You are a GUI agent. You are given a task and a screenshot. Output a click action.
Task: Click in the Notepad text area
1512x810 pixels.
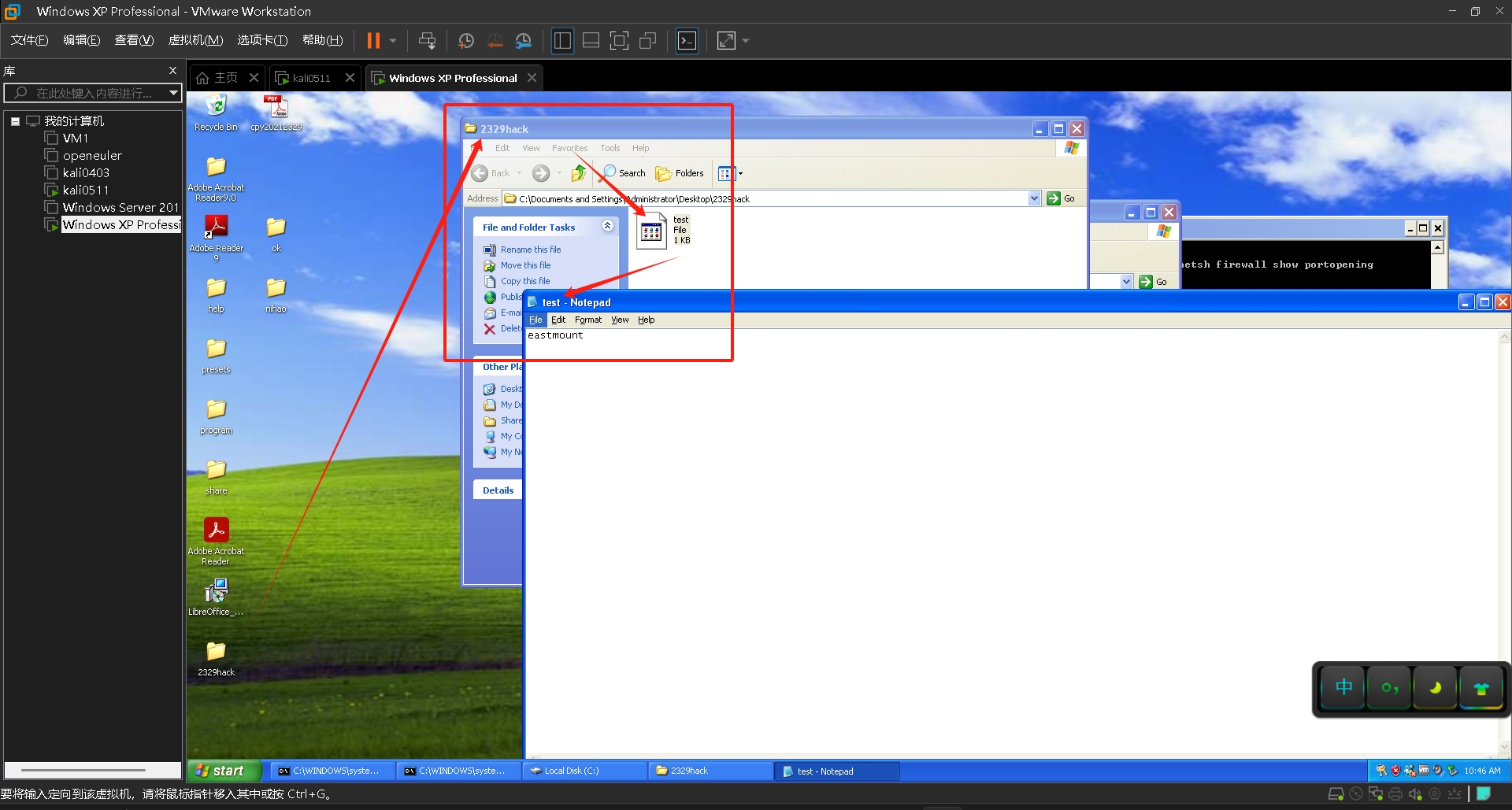1011,542
